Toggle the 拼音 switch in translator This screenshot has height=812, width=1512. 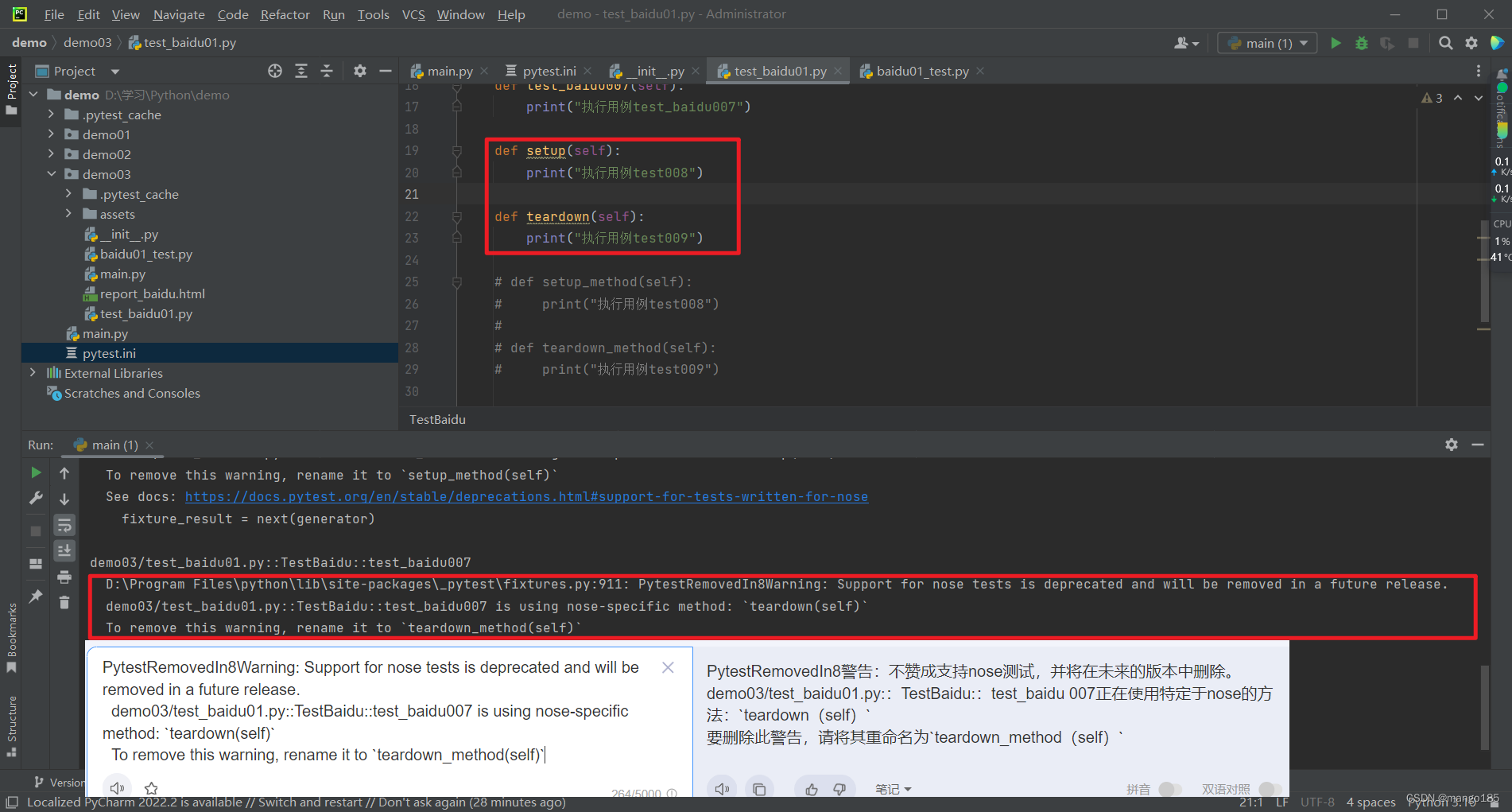(x=1169, y=789)
